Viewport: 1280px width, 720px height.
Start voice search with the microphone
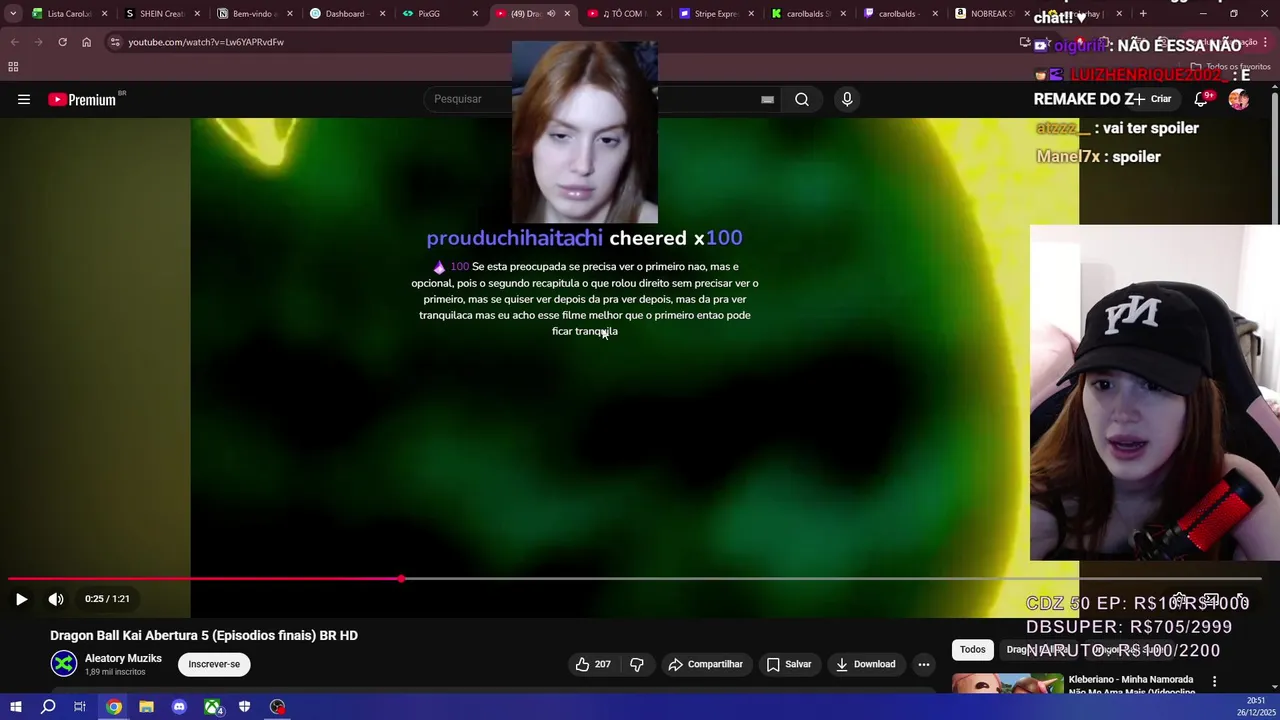[x=847, y=99]
